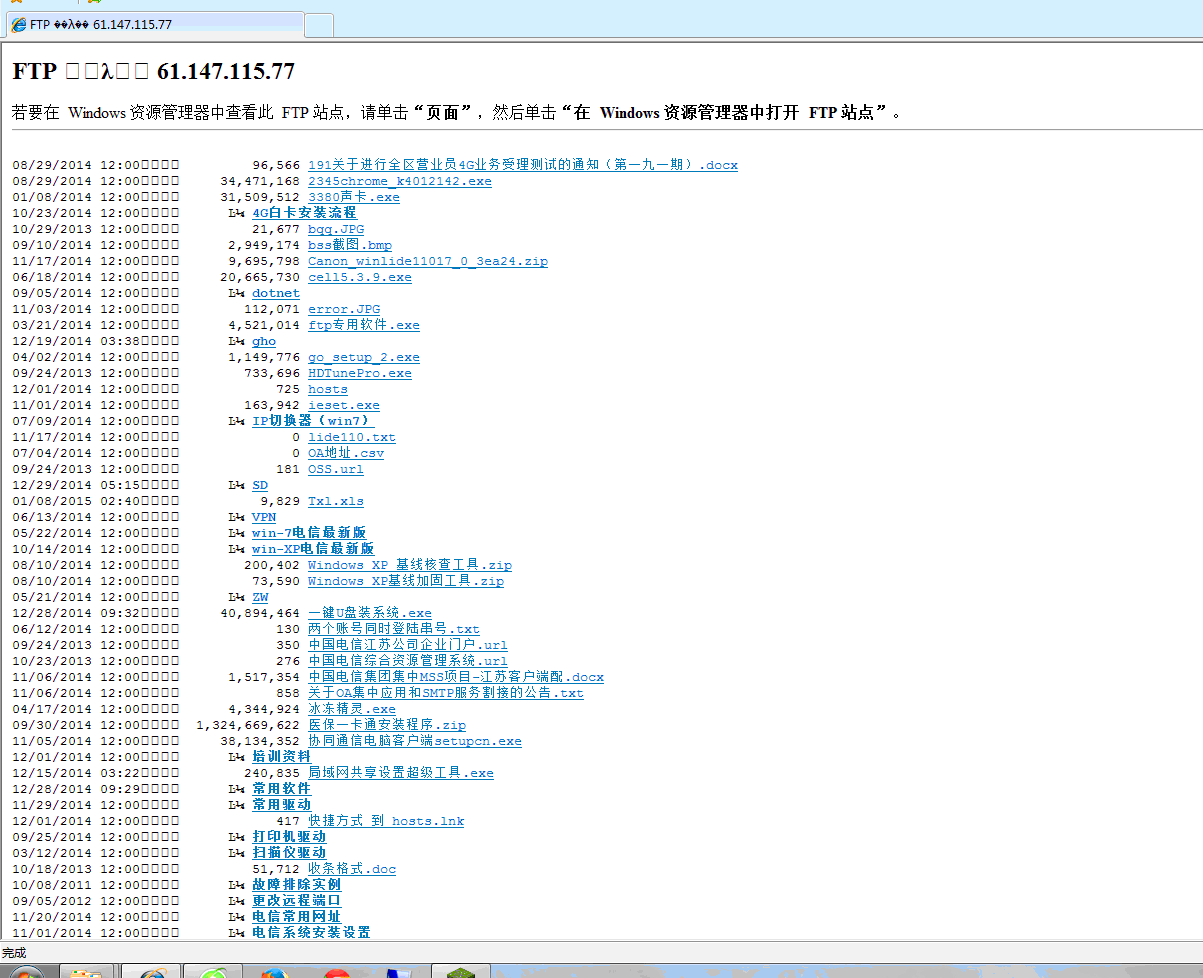Image resolution: width=1203 pixels, height=978 pixels.
Task: Open the VPN folder link
Action: click(264, 517)
